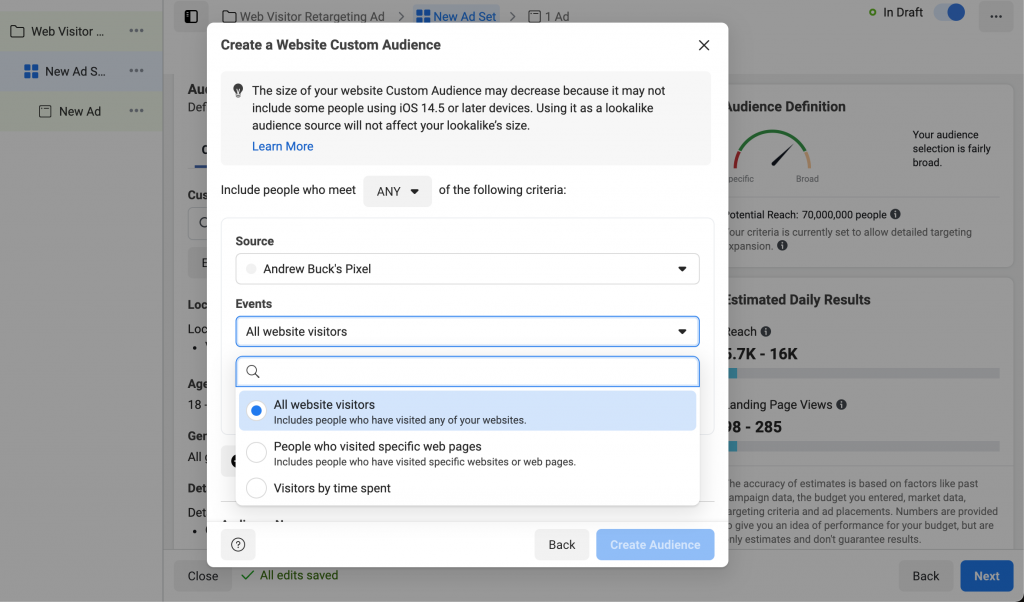
Task: Follow the Learn More link
Action: coord(282,146)
